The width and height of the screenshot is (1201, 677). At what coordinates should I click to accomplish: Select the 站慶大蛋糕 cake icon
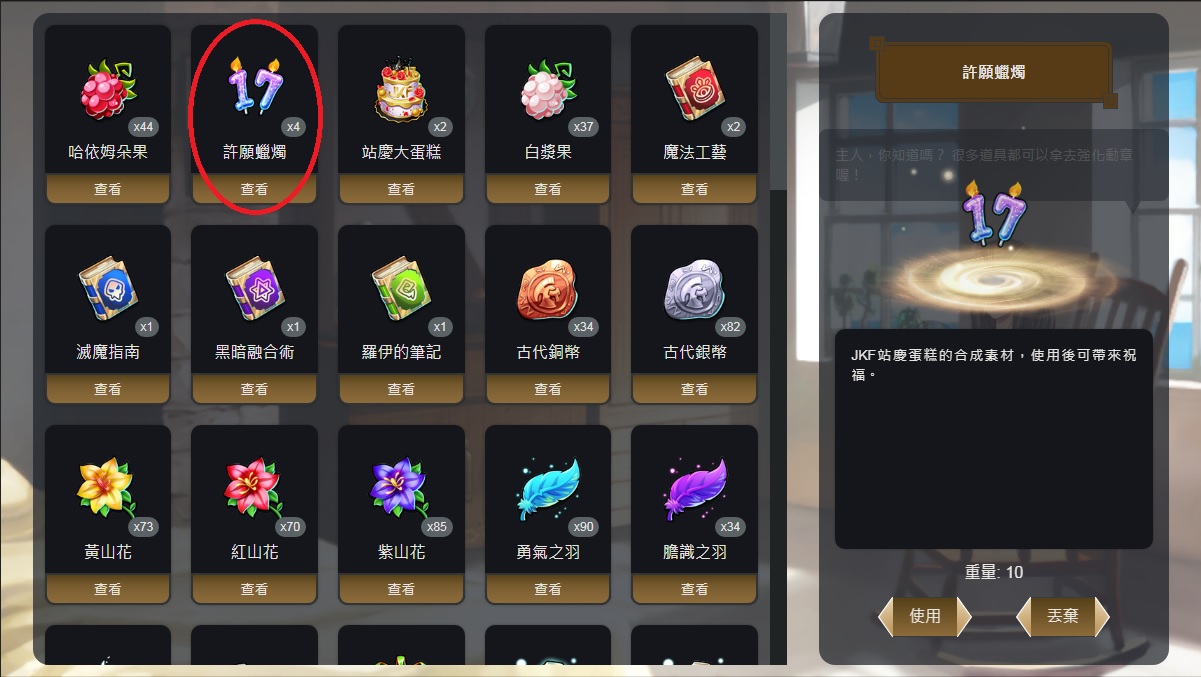coord(400,88)
